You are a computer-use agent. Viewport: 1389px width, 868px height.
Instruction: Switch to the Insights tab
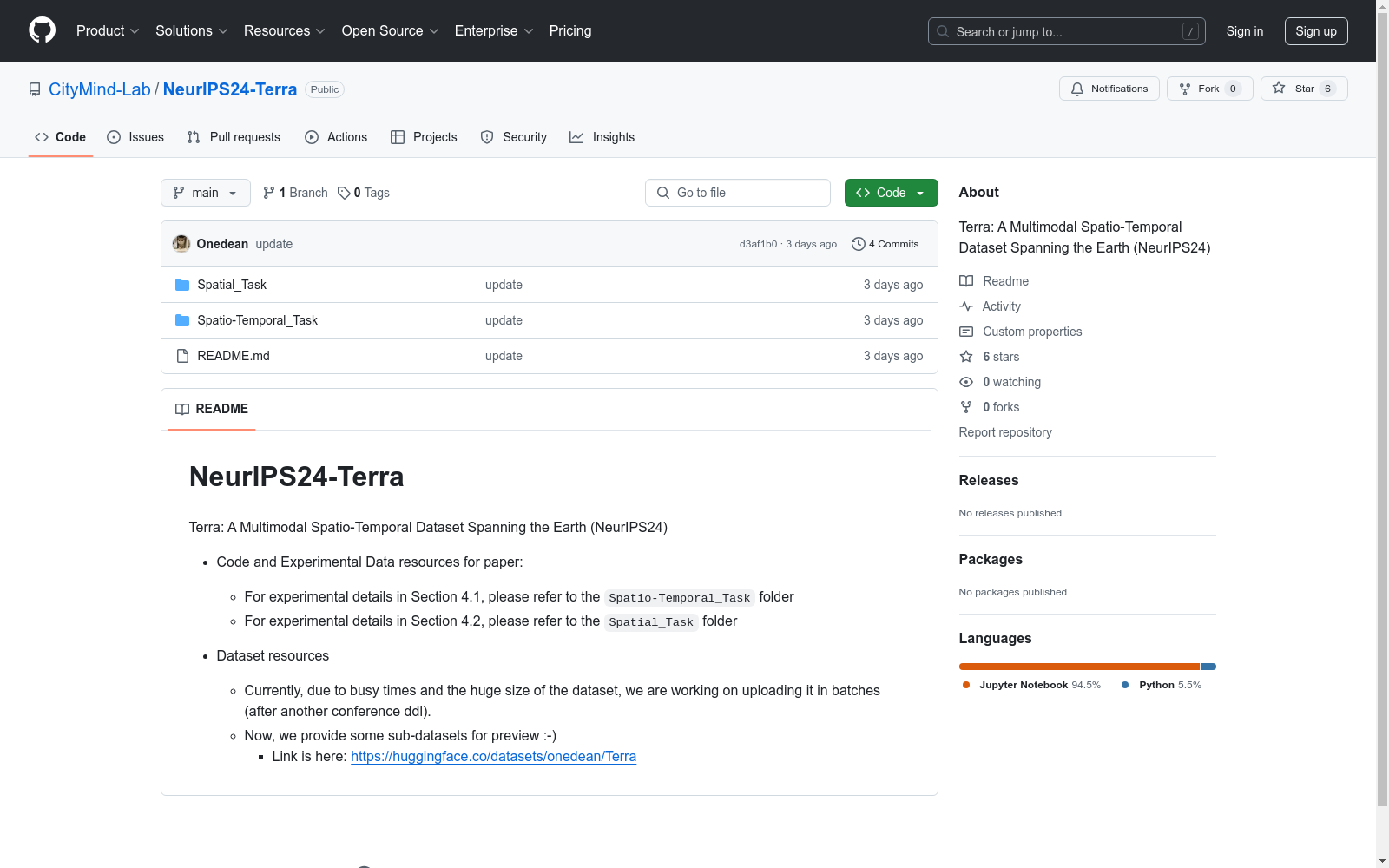coord(602,137)
